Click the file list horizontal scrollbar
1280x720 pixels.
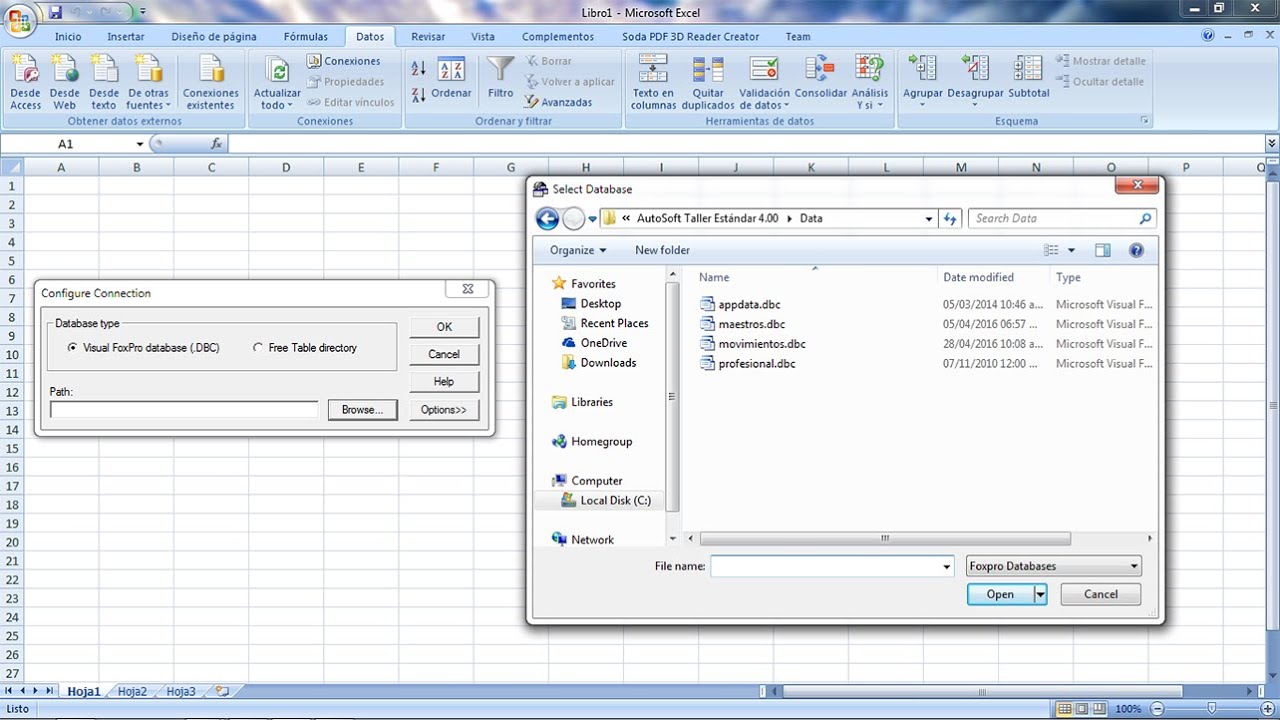pyautogui.click(x=885, y=539)
